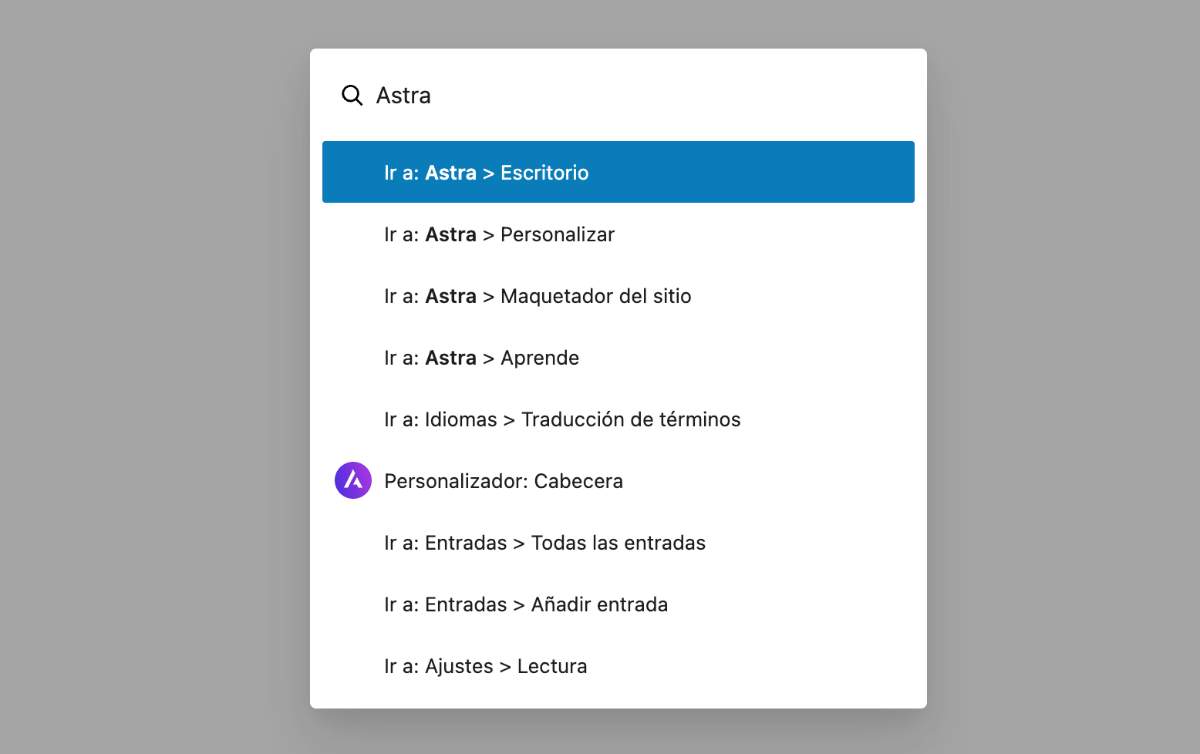1200x754 pixels.
Task: Click the Aprende label text
Action: point(539,358)
